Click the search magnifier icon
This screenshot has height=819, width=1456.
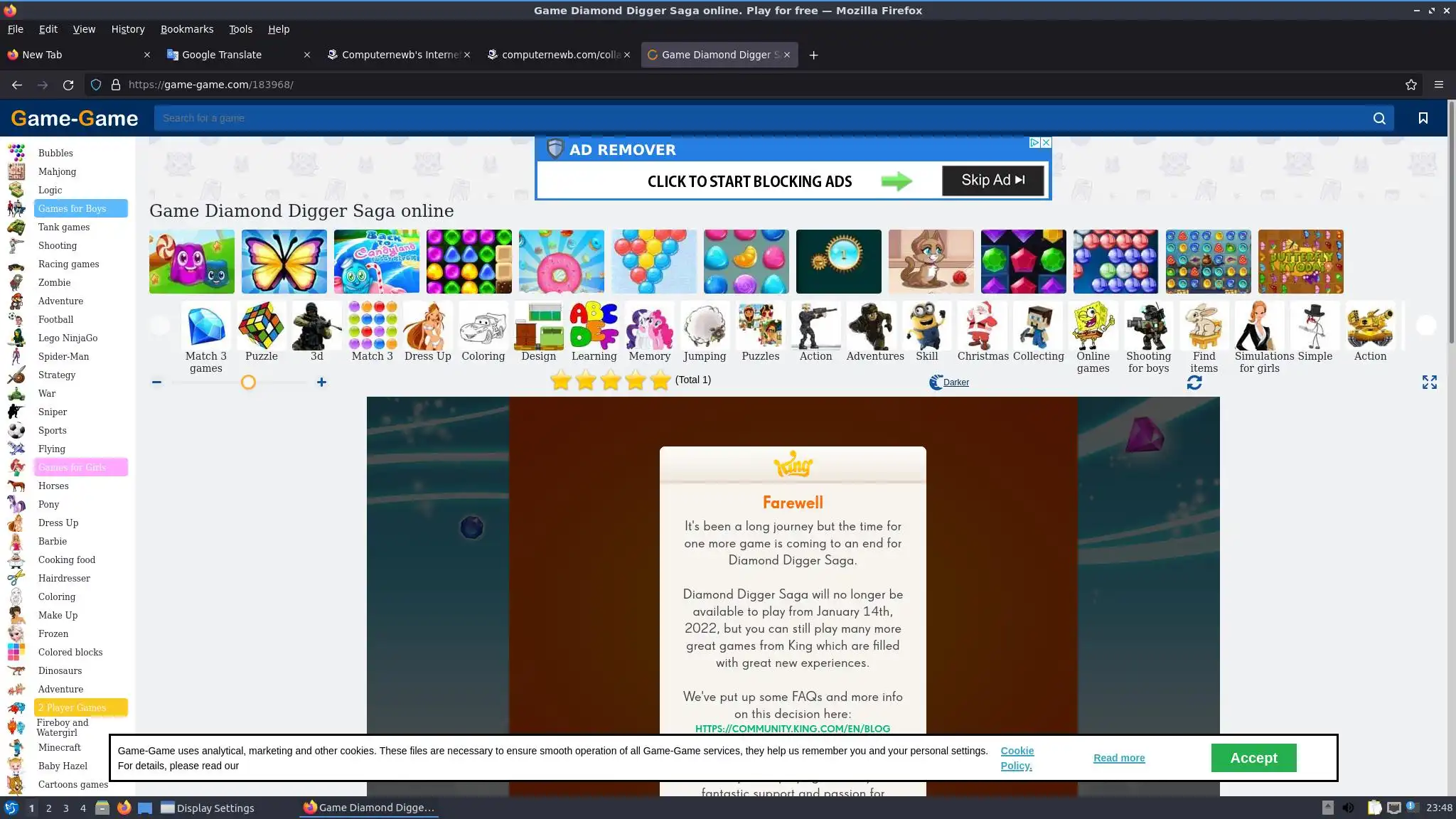(x=1379, y=119)
